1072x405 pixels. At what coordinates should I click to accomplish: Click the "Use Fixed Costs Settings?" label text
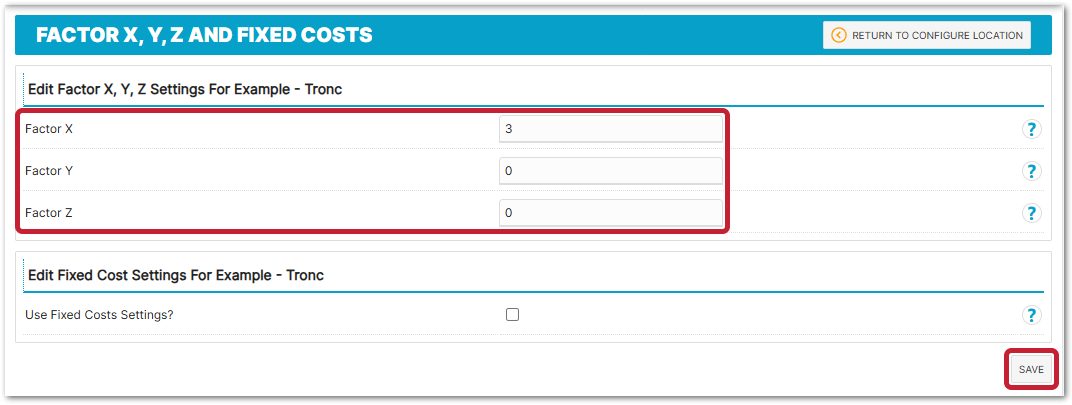(101, 315)
